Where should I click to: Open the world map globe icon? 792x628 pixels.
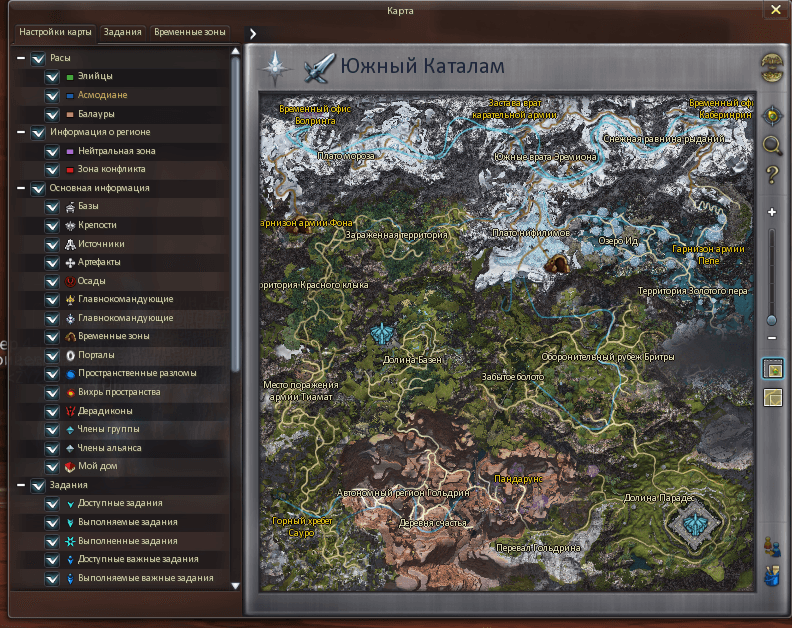771,69
